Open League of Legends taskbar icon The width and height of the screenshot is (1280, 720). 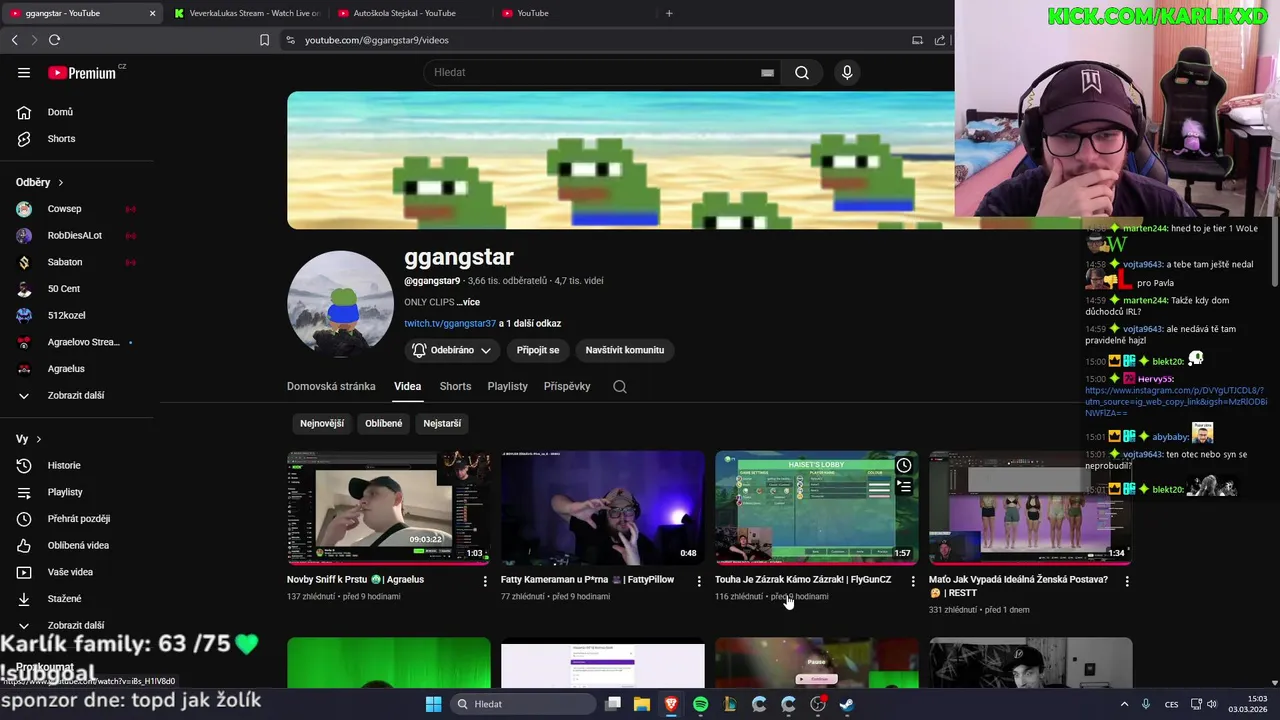click(x=730, y=704)
